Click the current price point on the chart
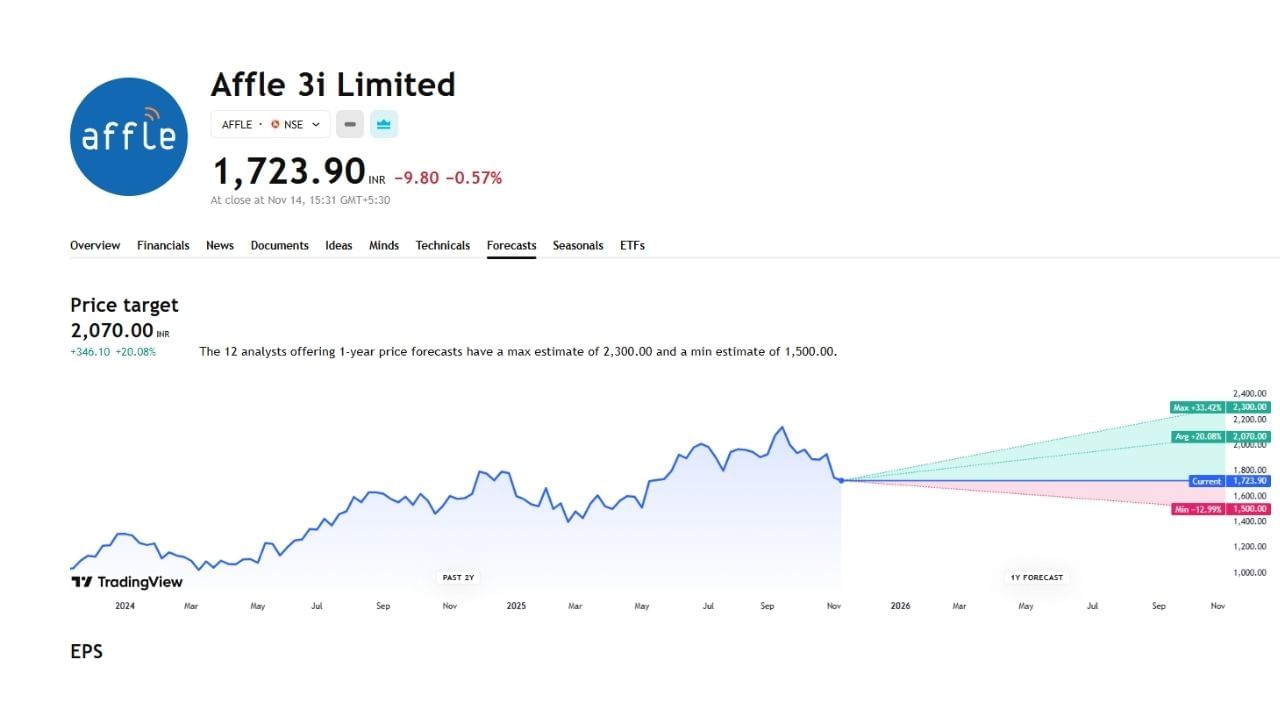Image resolution: width=1280 pixels, height=720 pixels. click(x=841, y=481)
